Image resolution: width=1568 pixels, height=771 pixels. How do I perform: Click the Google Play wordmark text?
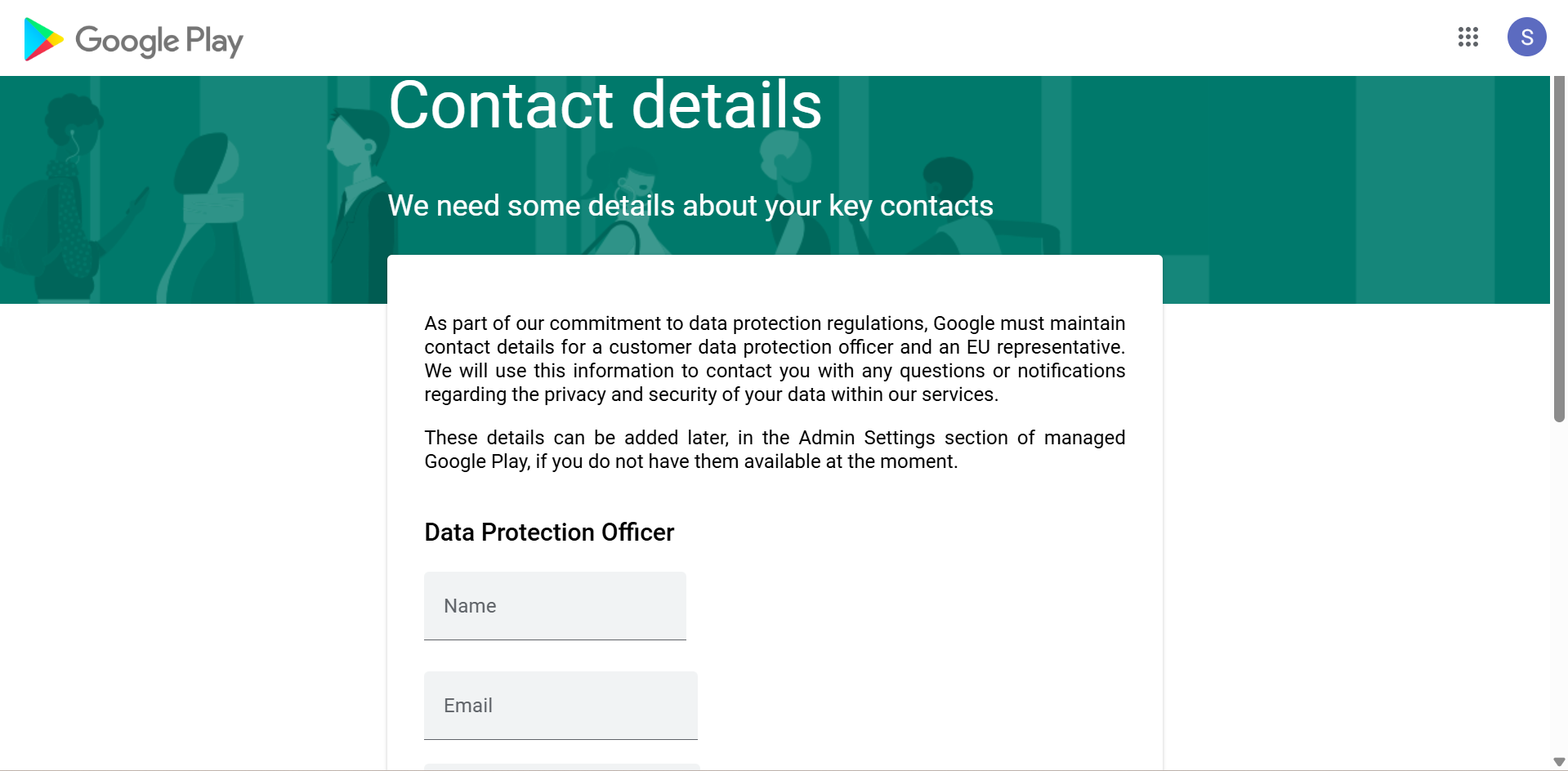click(x=159, y=41)
